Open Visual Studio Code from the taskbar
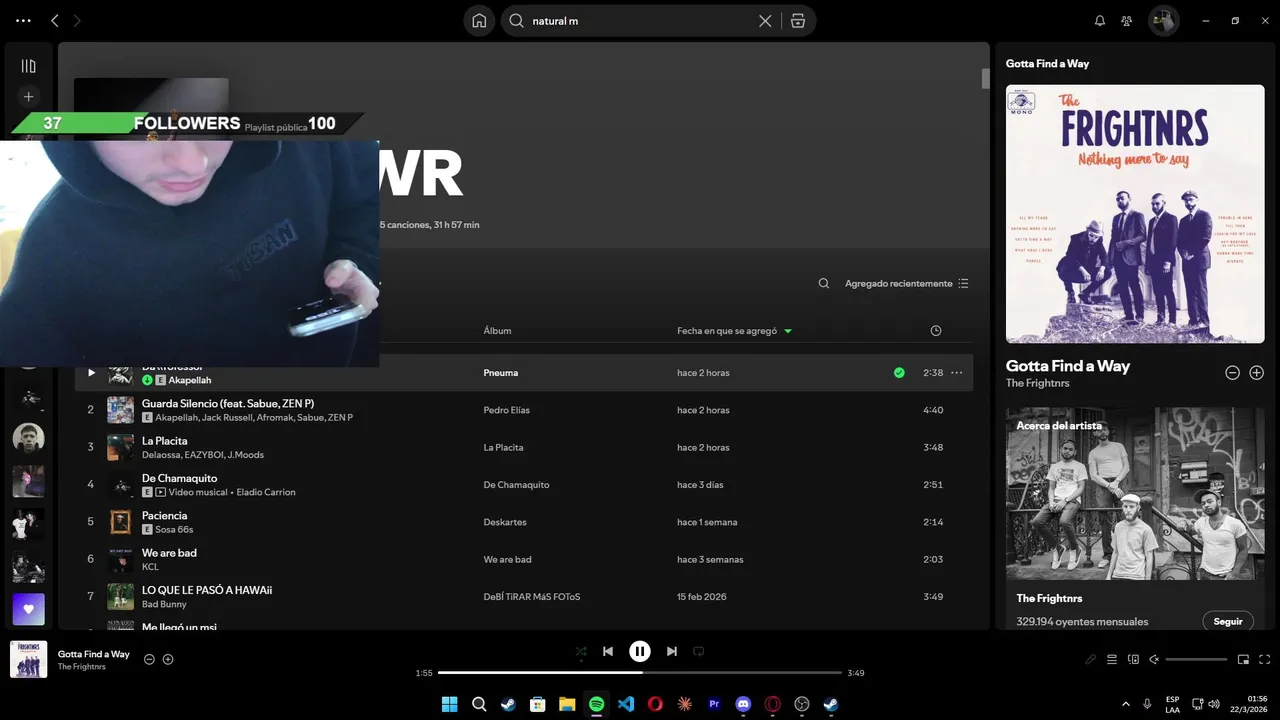This screenshot has width=1280, height=720. click(x=626, y=704)
